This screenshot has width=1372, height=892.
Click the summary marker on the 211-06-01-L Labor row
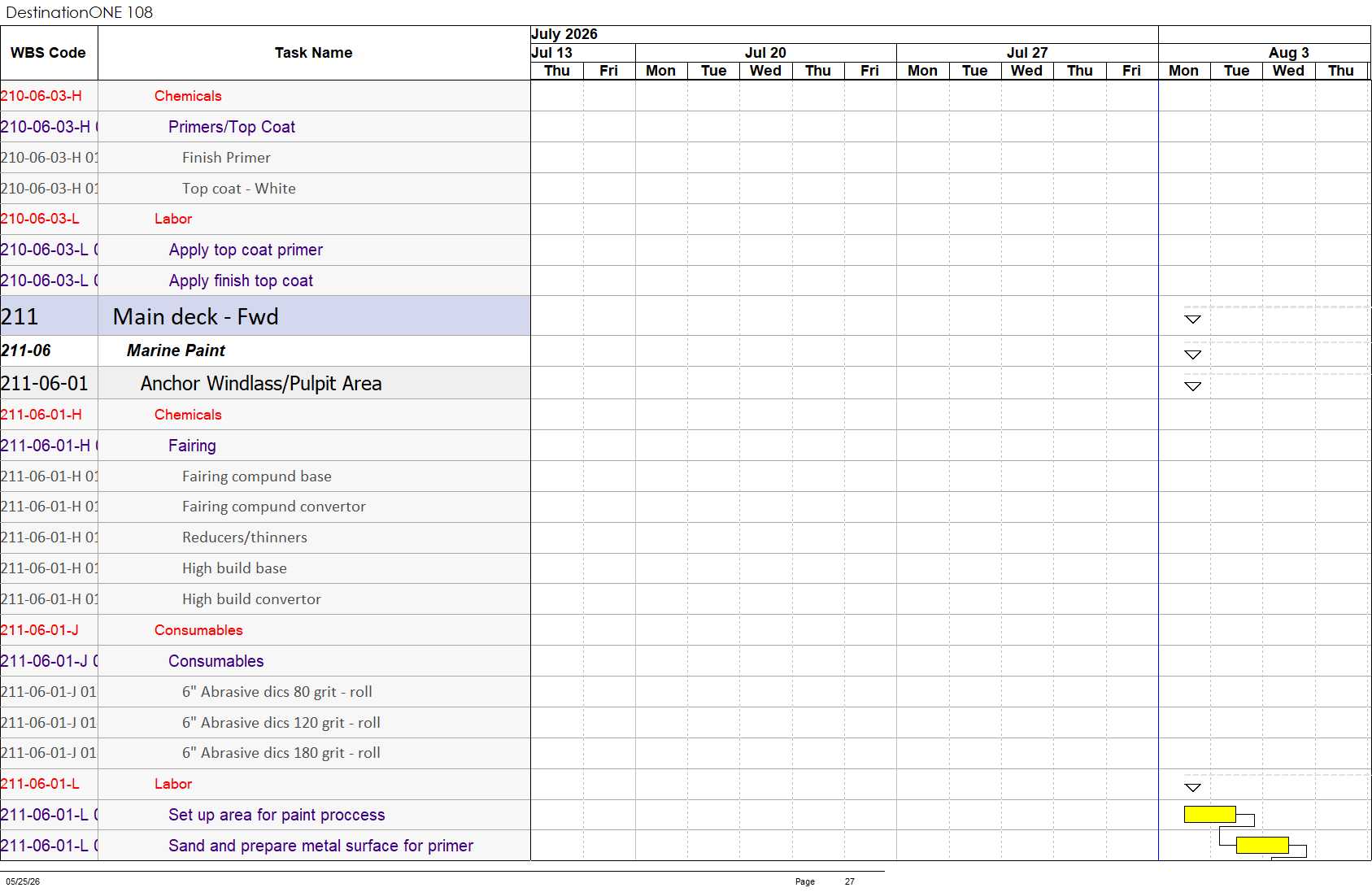[x=1192, y=787]
